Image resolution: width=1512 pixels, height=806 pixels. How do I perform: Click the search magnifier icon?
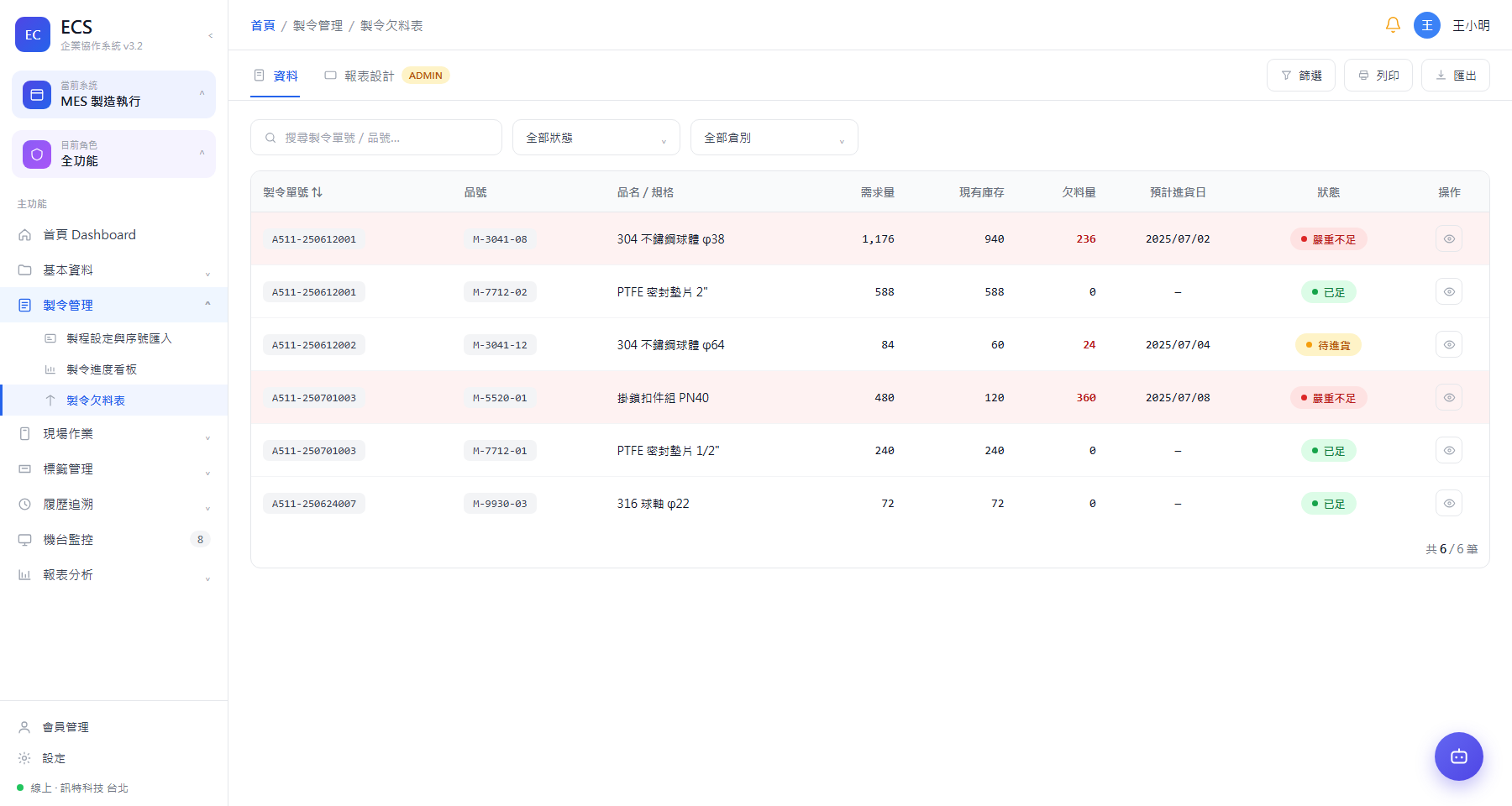(270, 138)
